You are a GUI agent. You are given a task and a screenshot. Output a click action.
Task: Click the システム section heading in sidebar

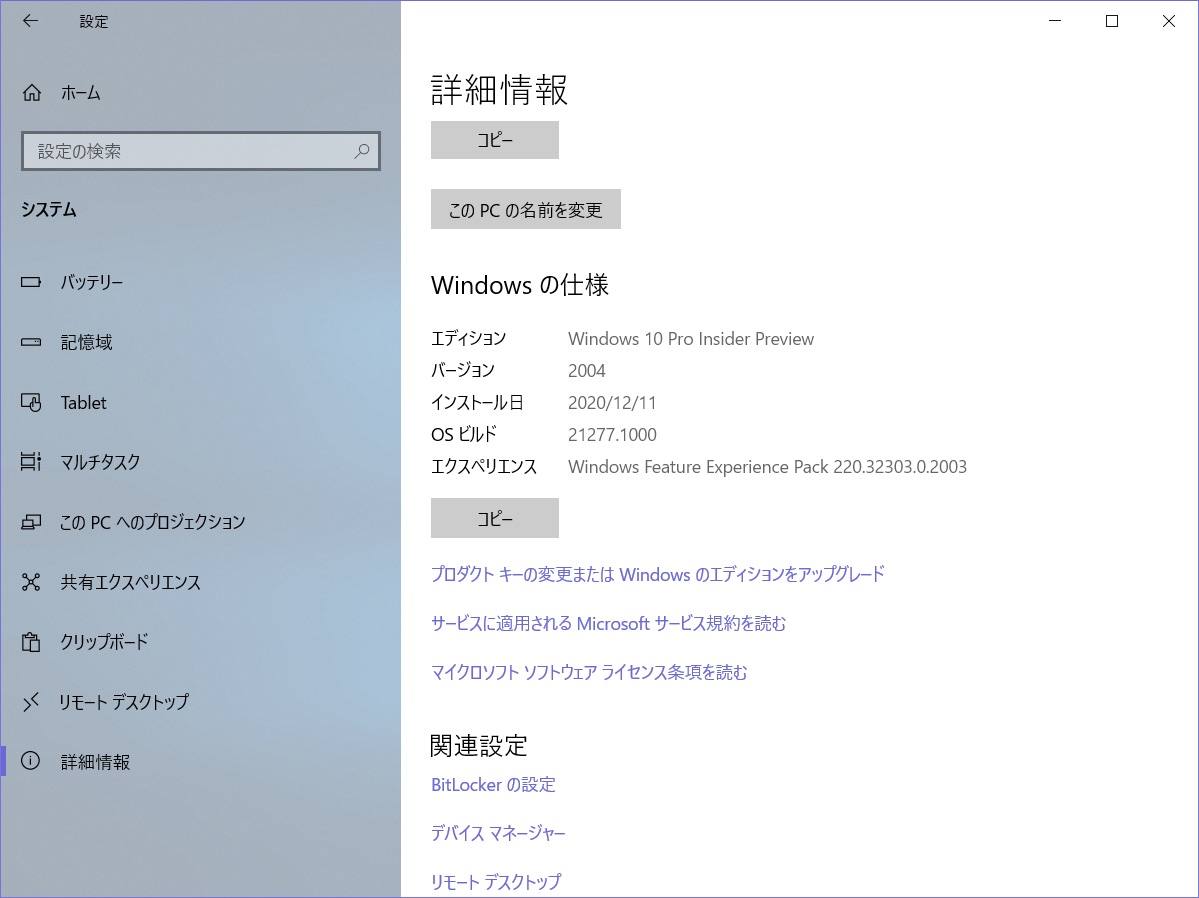pyautogui.click(x=49, y=210)
